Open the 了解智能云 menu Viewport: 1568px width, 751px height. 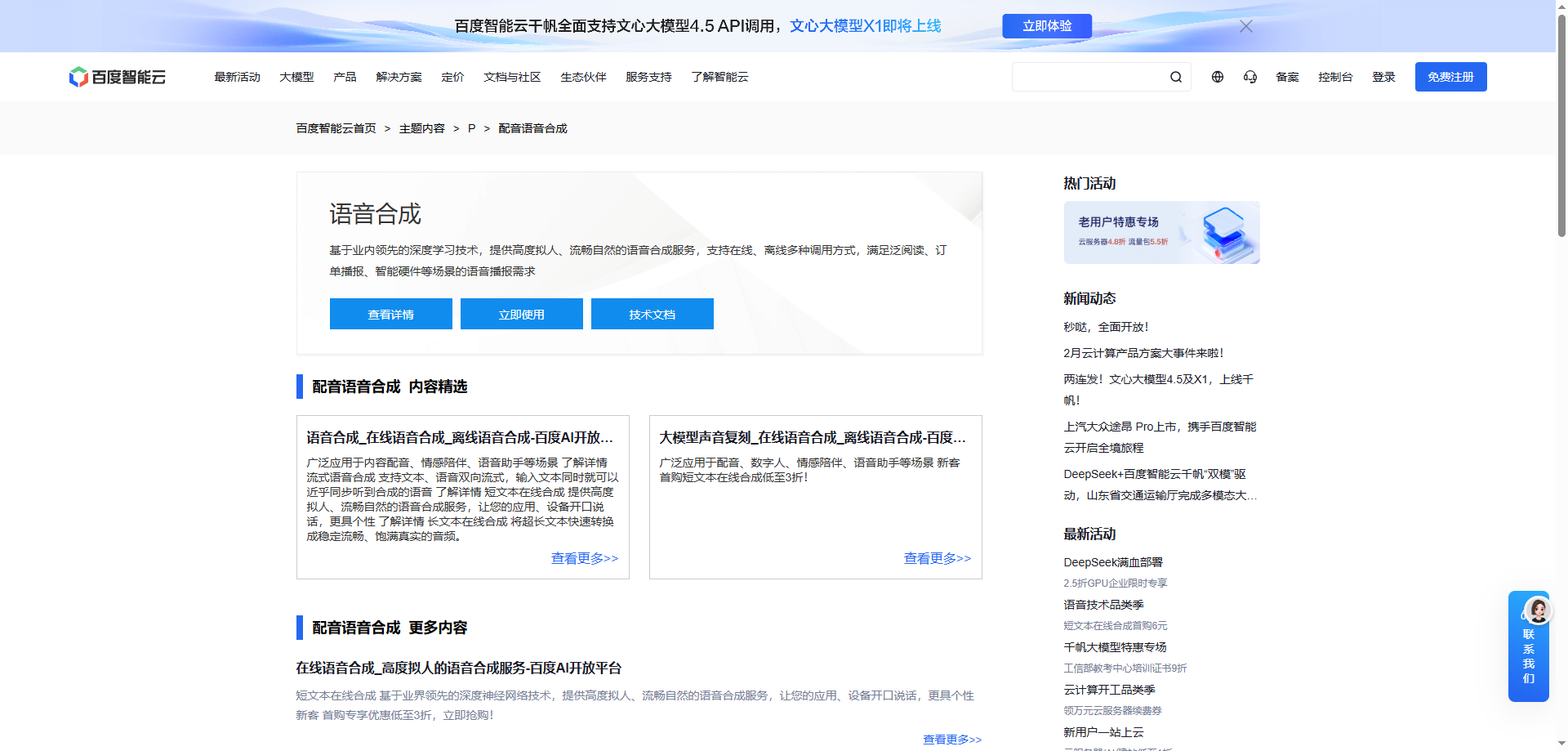pyautogui.click(x=719, y=77)
